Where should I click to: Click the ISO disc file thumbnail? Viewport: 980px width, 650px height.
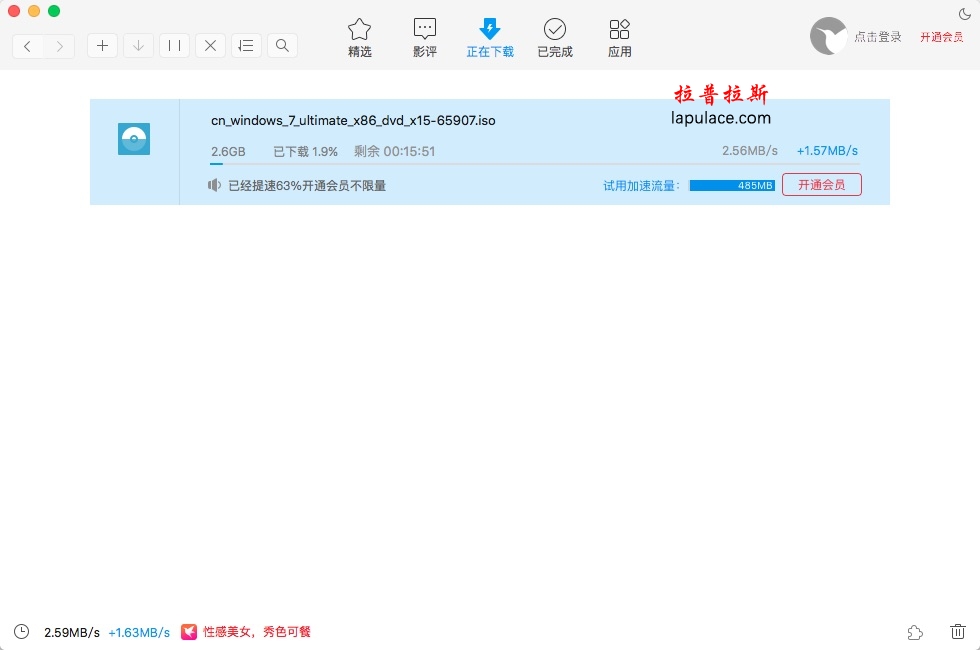tap(134, 139)
